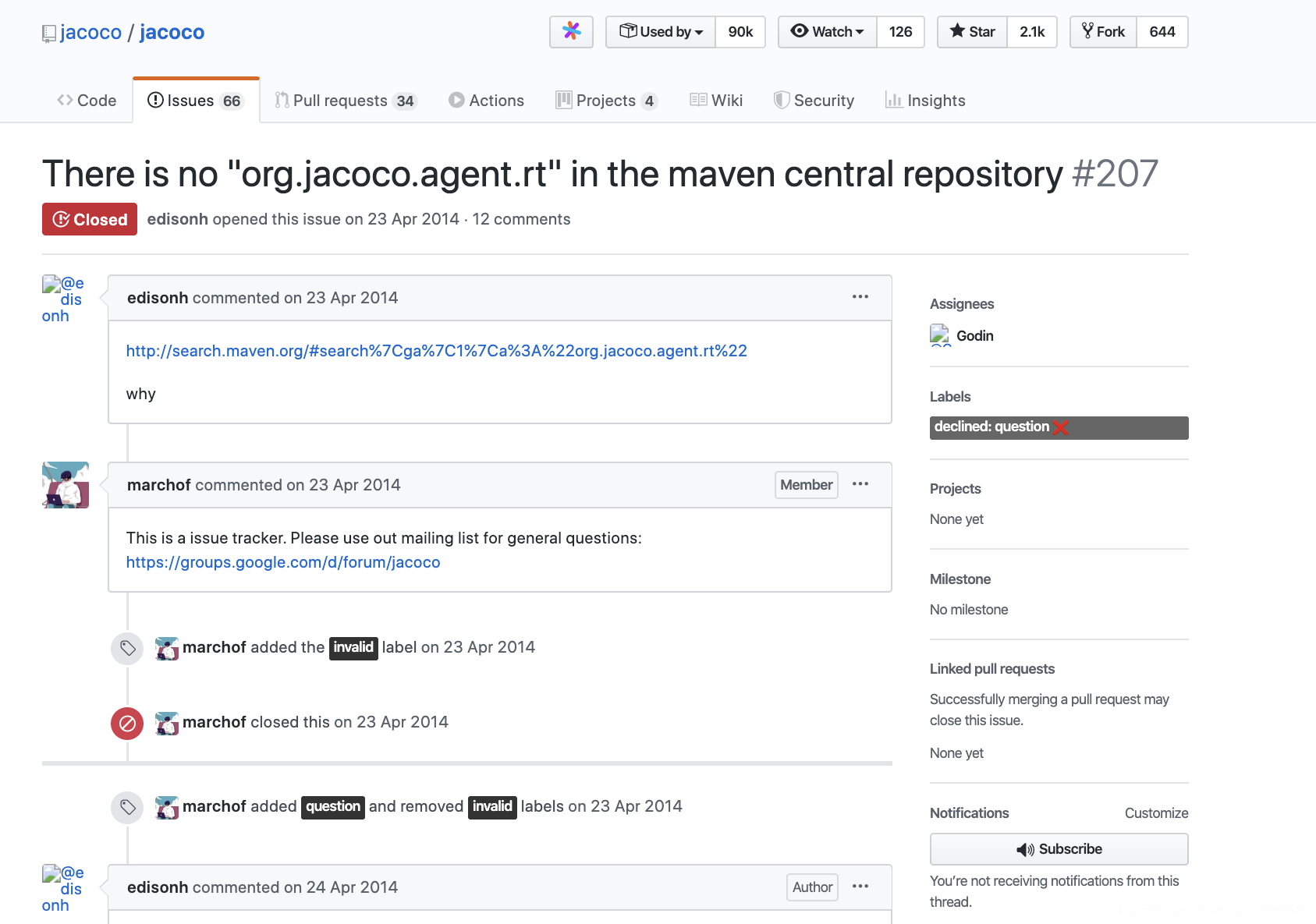Open the Projects tab
Screen dimensions: 1316x924
tap(606, 100)
